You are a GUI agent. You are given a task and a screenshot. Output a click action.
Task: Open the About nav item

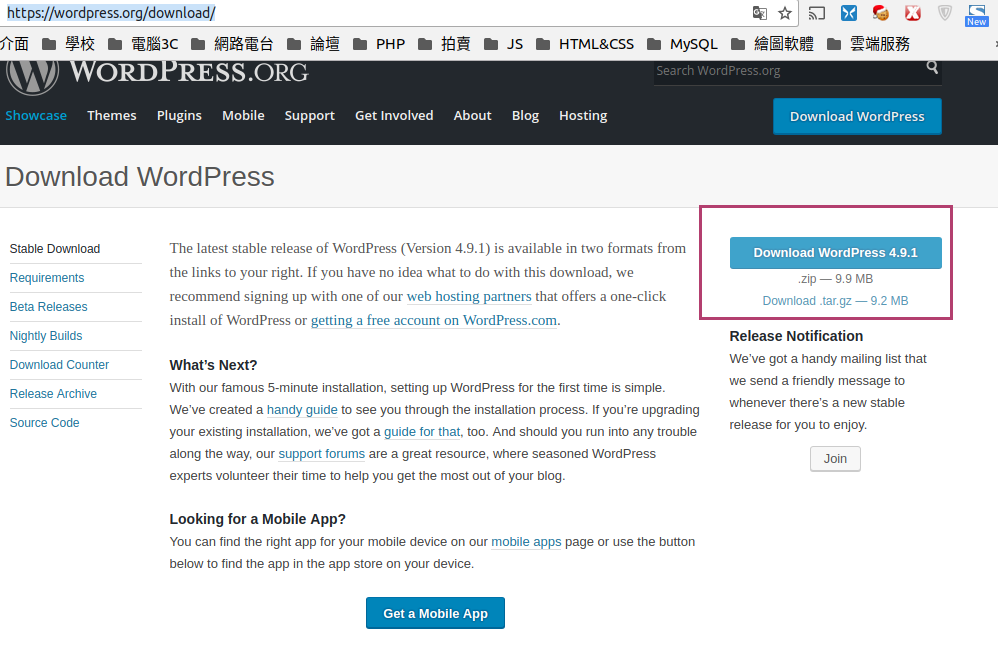(472, 116)
